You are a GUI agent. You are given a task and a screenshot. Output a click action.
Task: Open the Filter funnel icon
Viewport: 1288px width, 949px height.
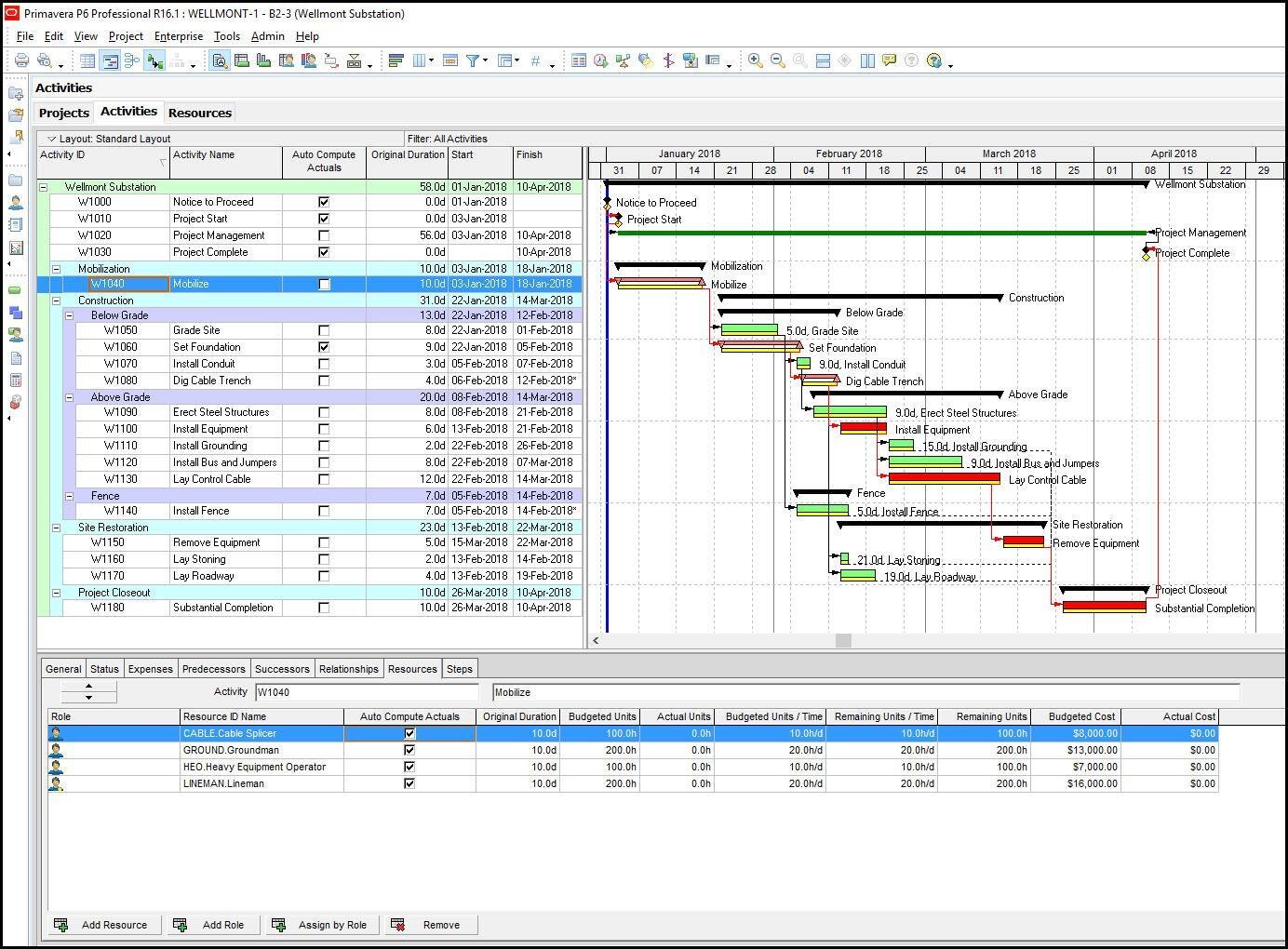click(473, 61)
